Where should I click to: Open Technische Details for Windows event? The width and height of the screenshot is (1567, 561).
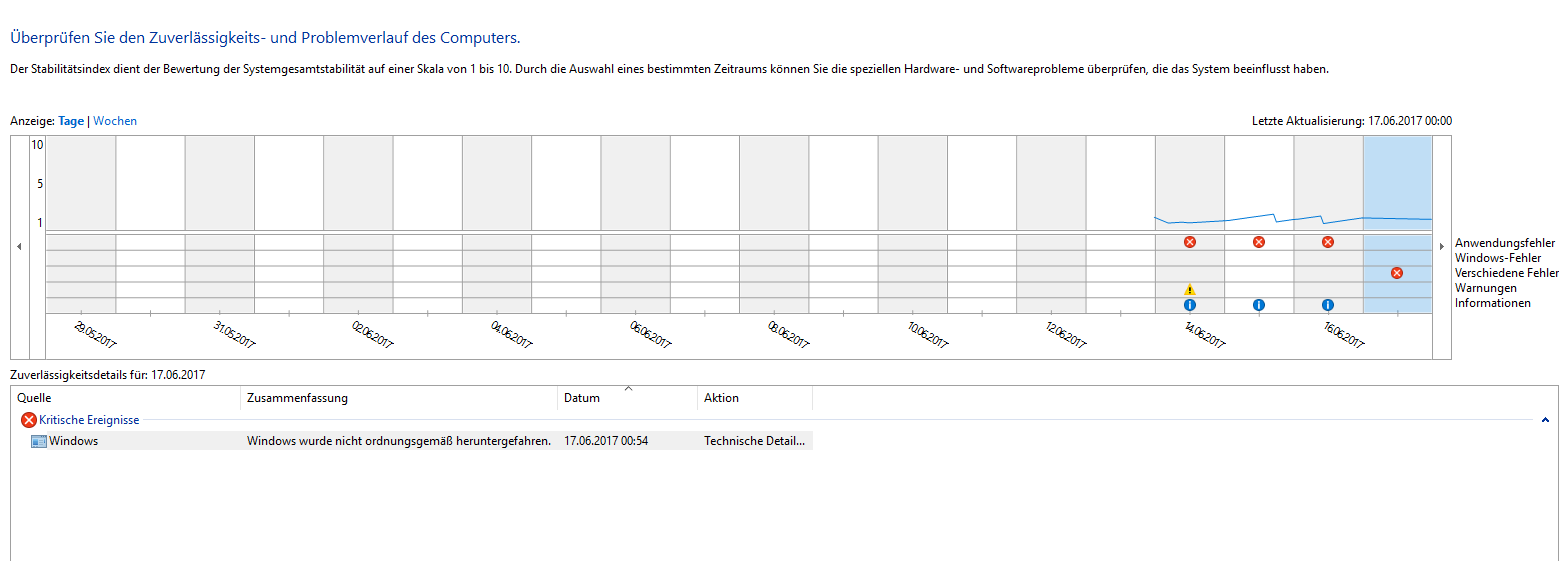[x=755, y=441]
